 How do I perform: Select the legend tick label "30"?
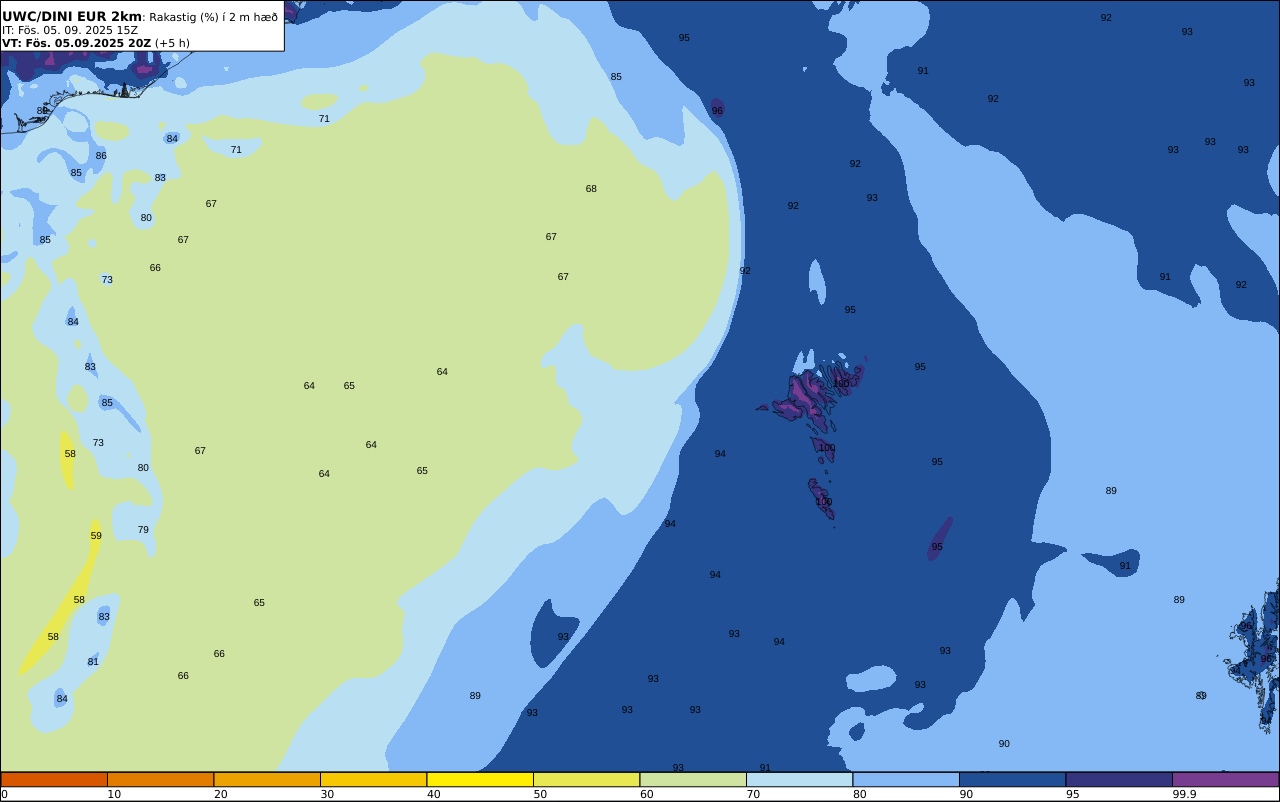pos(327,794)
